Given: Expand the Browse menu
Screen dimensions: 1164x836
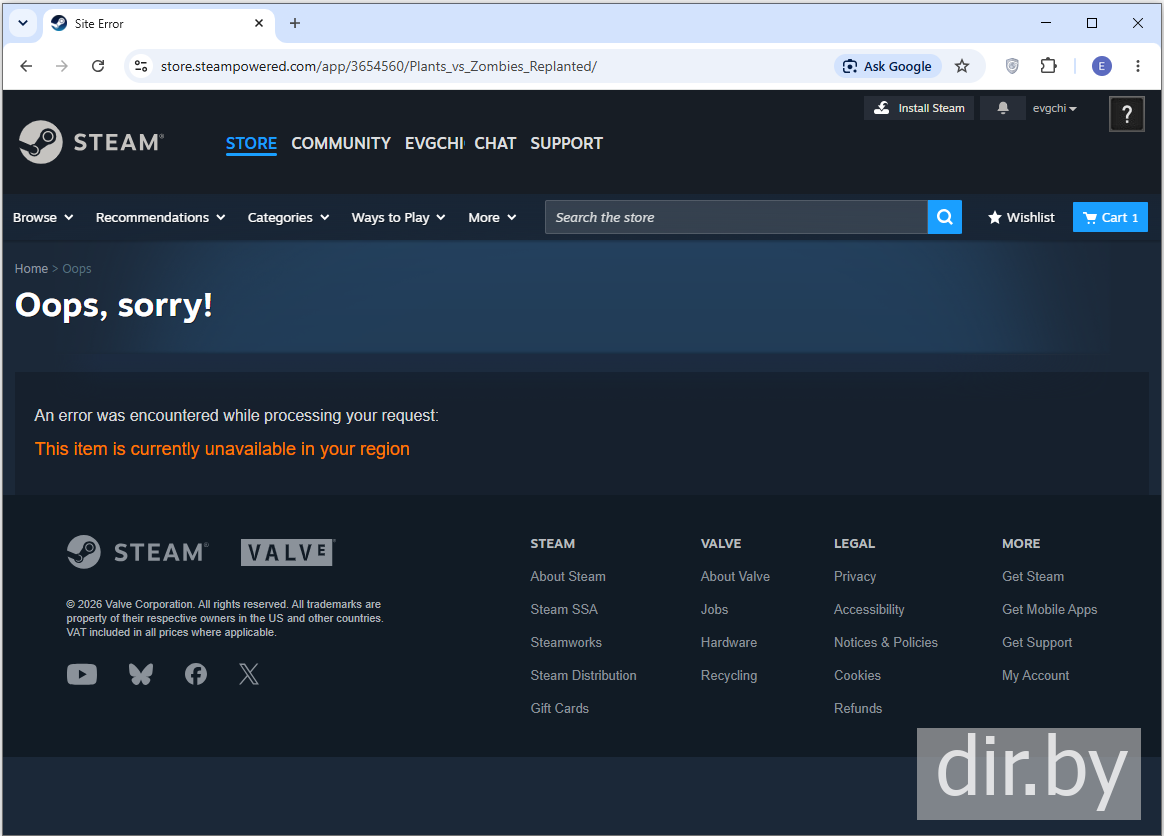Looking at the screenshot, I should click(43, 218).
